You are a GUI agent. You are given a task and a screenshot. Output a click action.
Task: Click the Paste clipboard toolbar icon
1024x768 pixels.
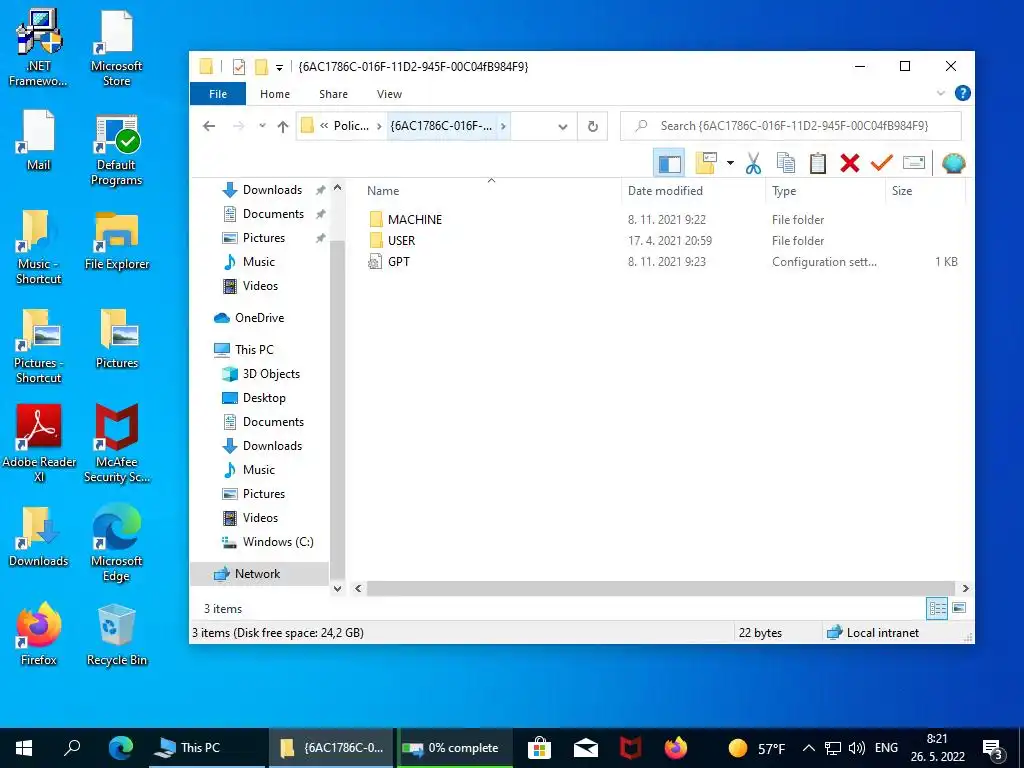(x=818, y=163)
